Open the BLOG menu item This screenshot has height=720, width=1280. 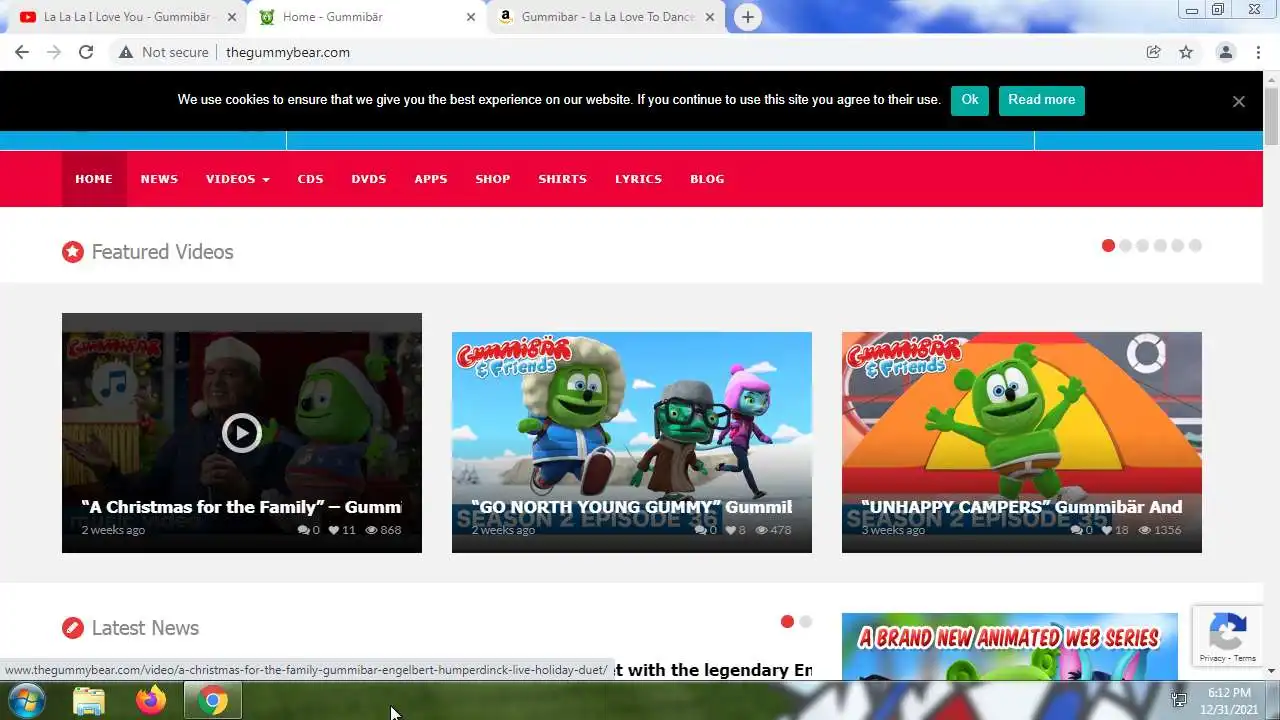tap(707, 179)
